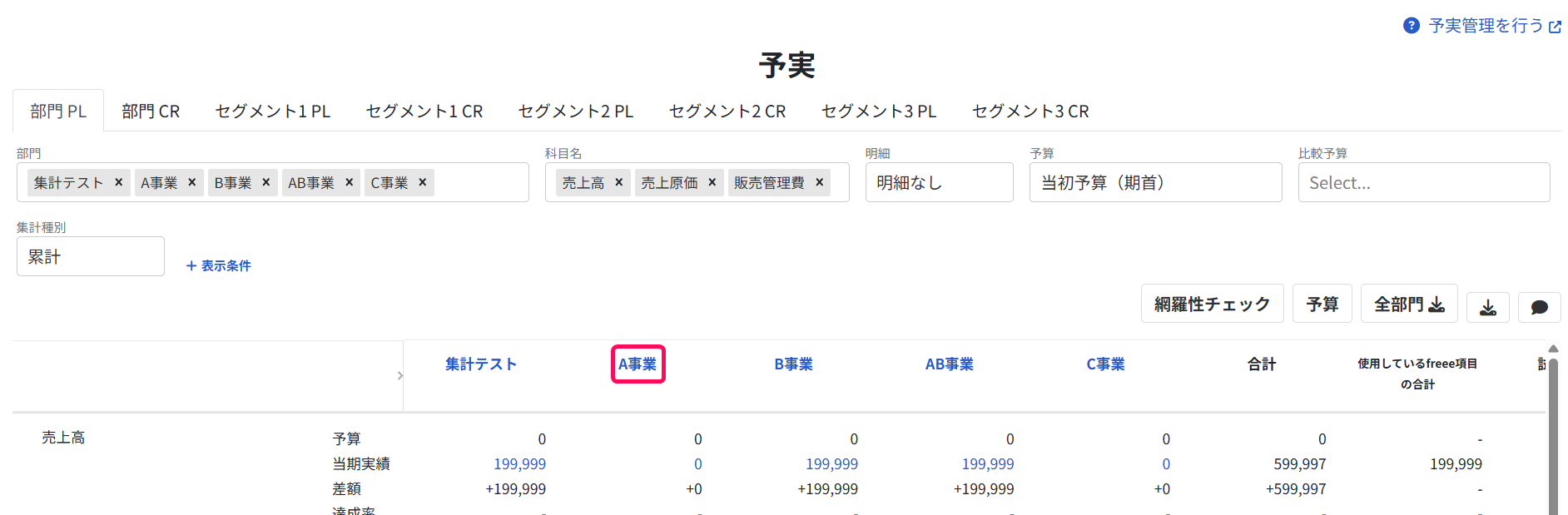Open the B事業 column header link
The width and height of the screenshot is (1568, 515).
[793, 364]
